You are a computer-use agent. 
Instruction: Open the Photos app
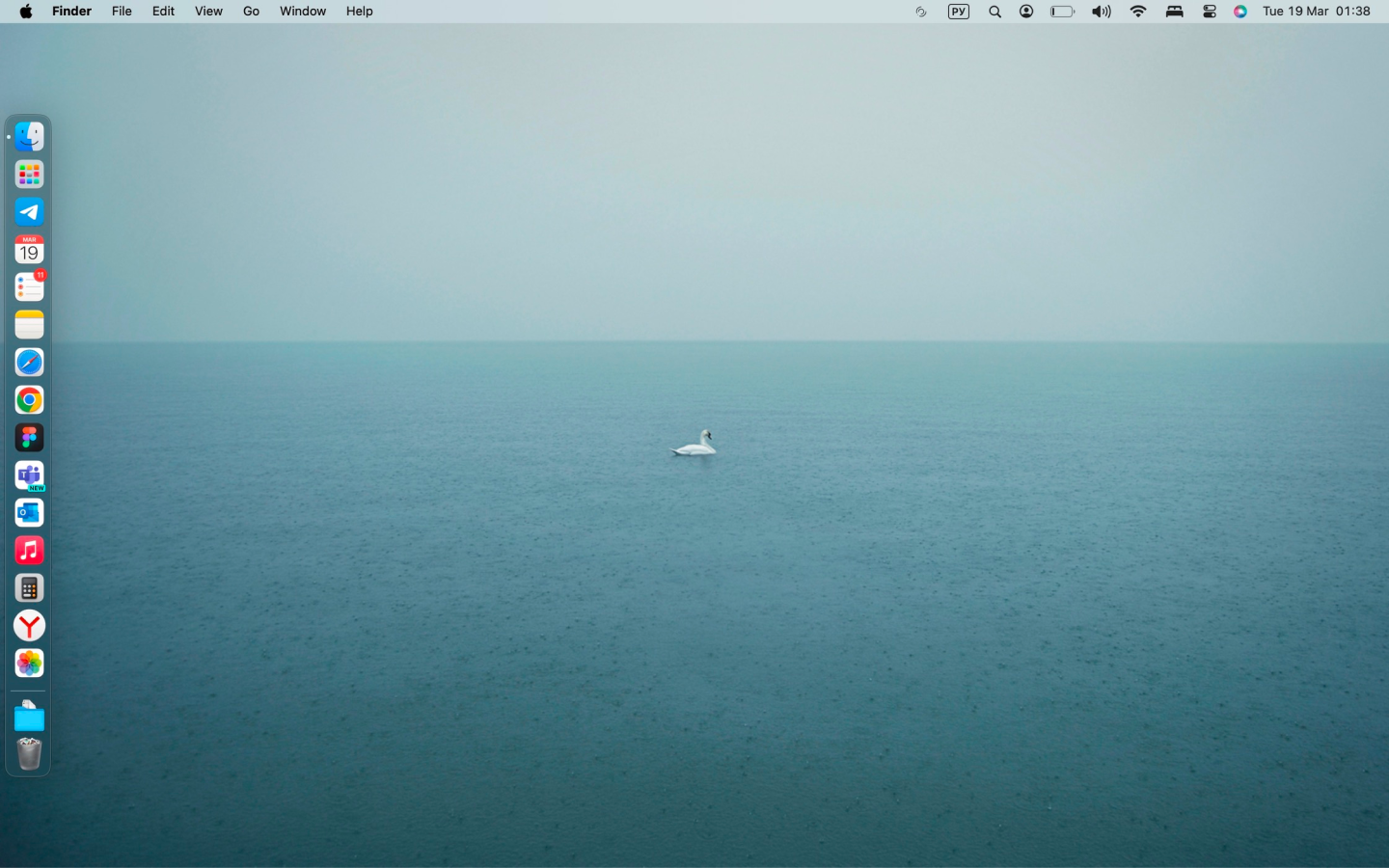29,664
